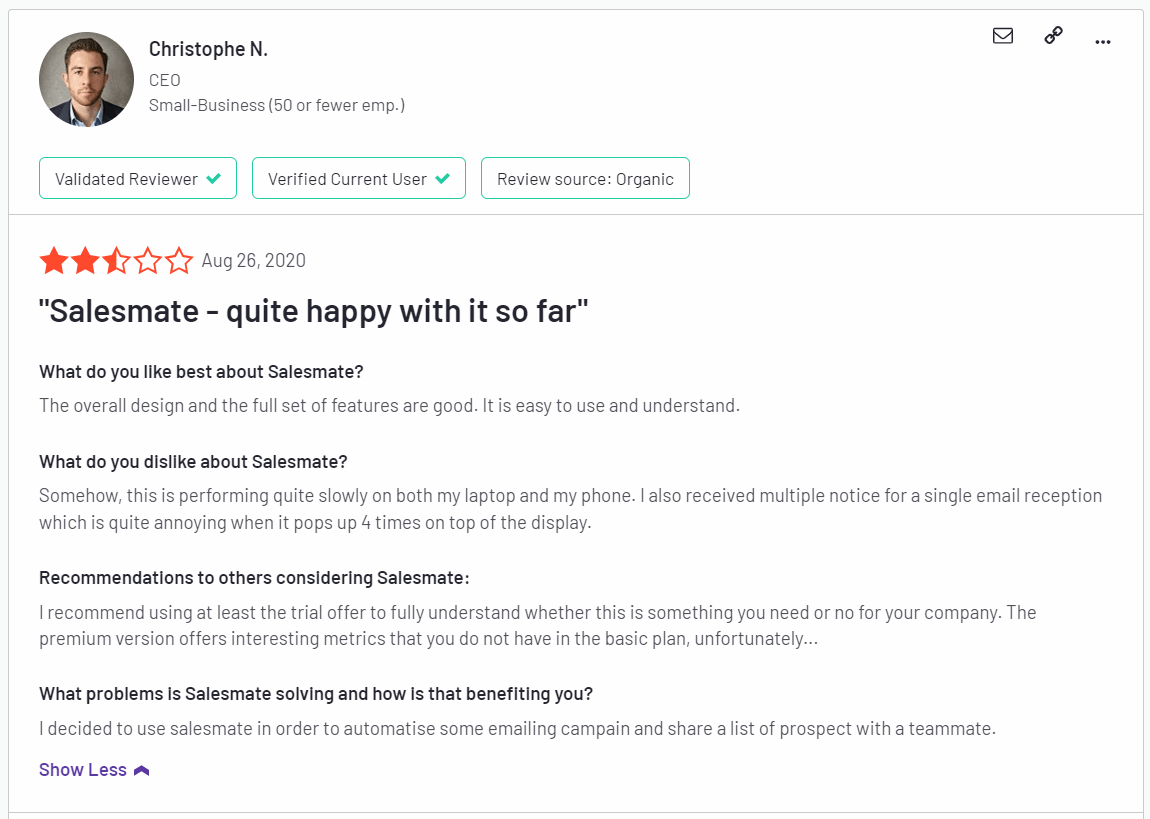Click the Review source: Organic badge
Screen dimensions: 1150x819
pos(585,178)
